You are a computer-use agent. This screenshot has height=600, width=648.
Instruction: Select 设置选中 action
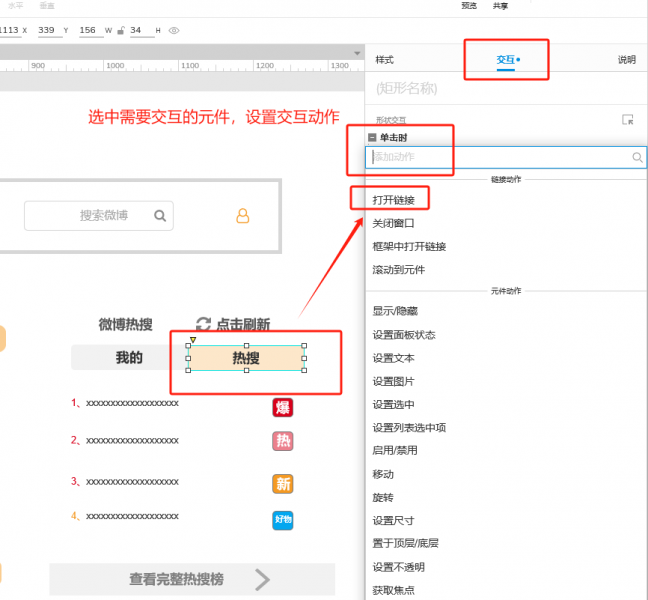pyautogui.click(x=393, y=404)
